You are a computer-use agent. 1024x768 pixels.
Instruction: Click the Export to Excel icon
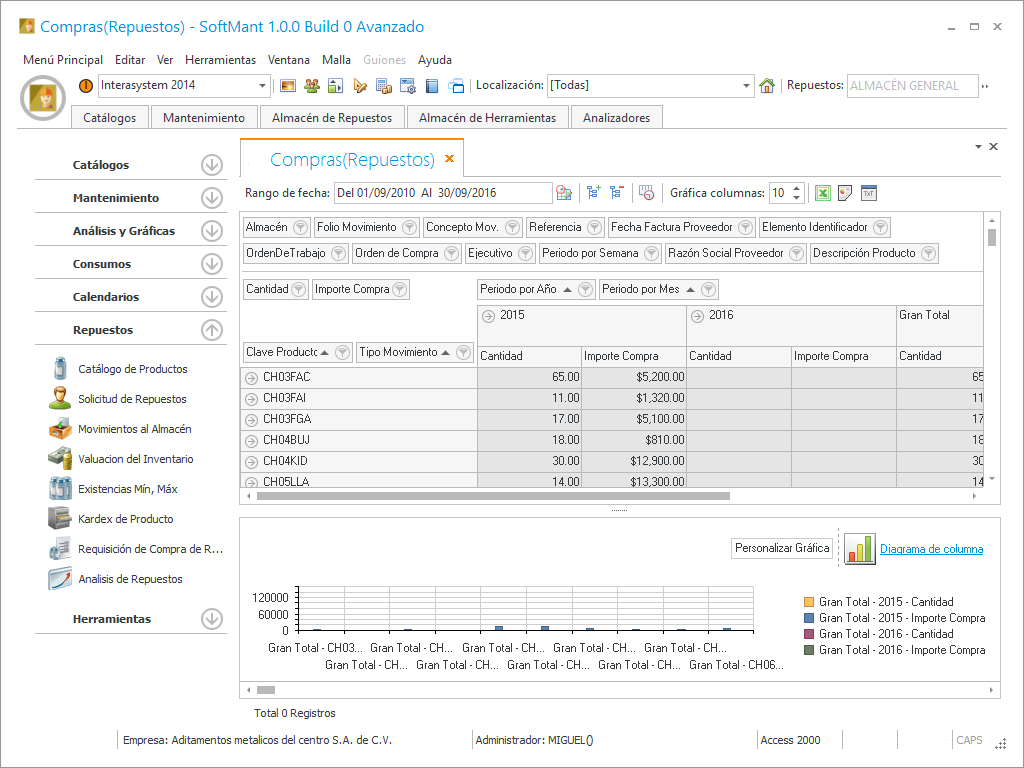(822, 193)
